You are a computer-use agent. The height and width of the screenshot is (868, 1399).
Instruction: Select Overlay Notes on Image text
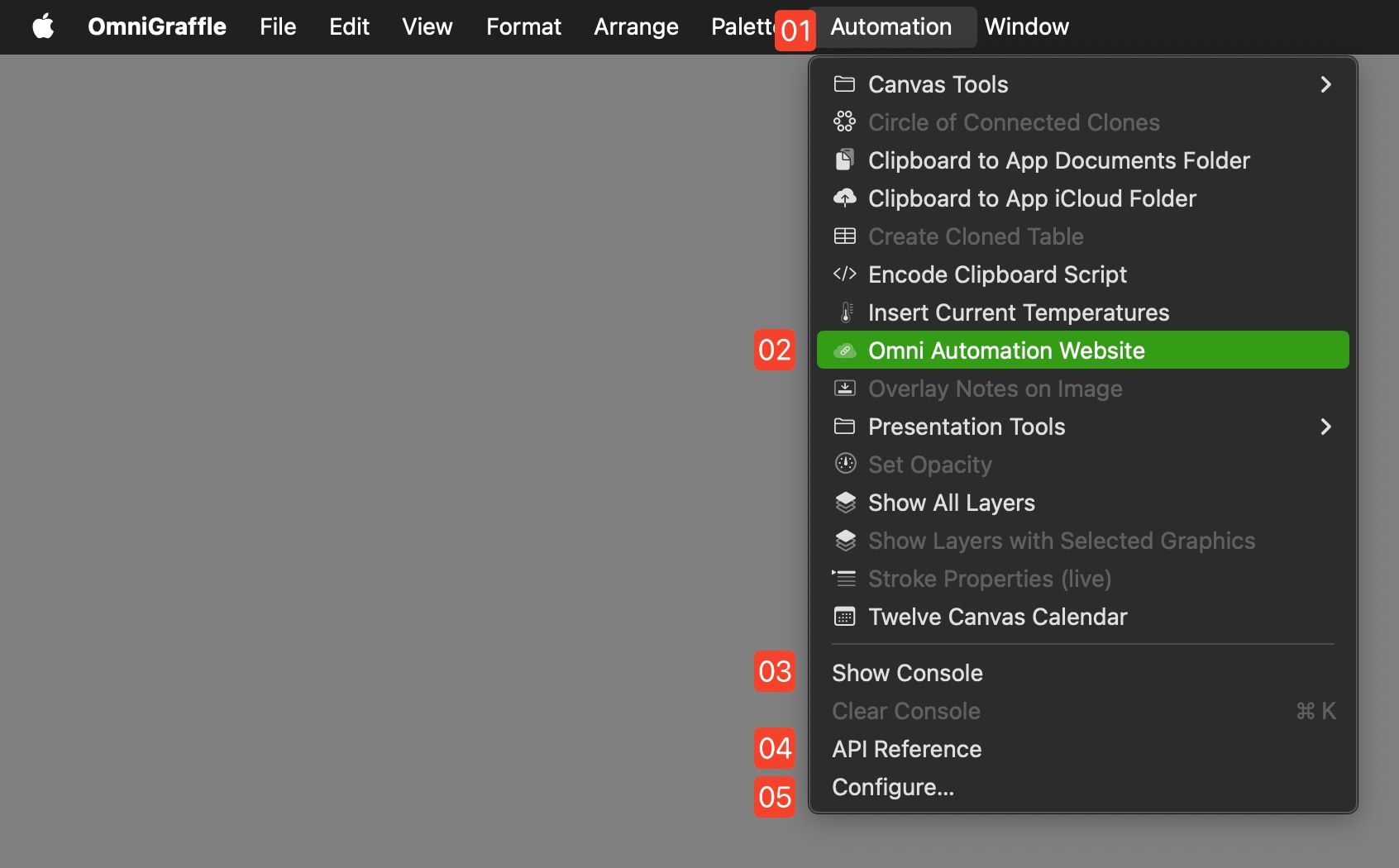point(996,389)
